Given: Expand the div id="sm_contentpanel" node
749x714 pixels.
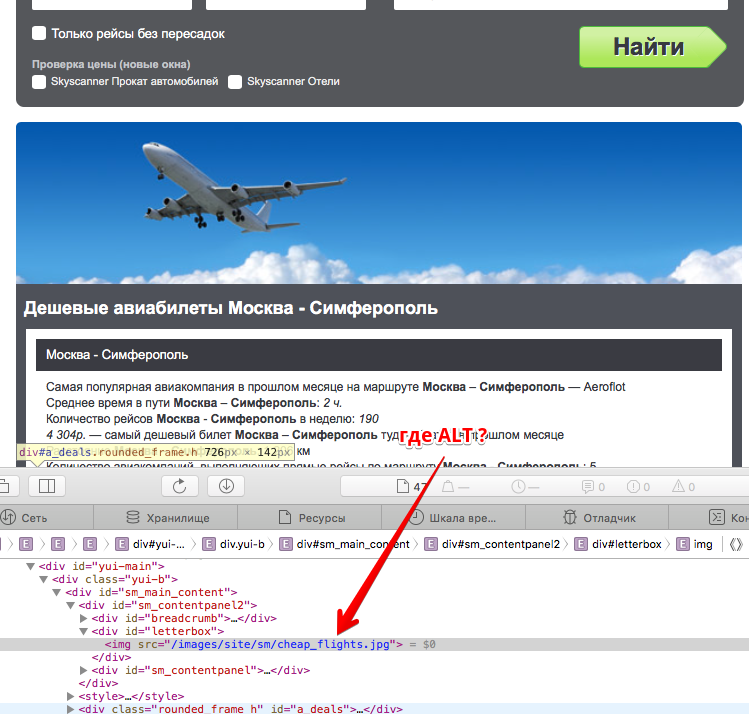Looking at the screenshot, I should pos(84,670).
